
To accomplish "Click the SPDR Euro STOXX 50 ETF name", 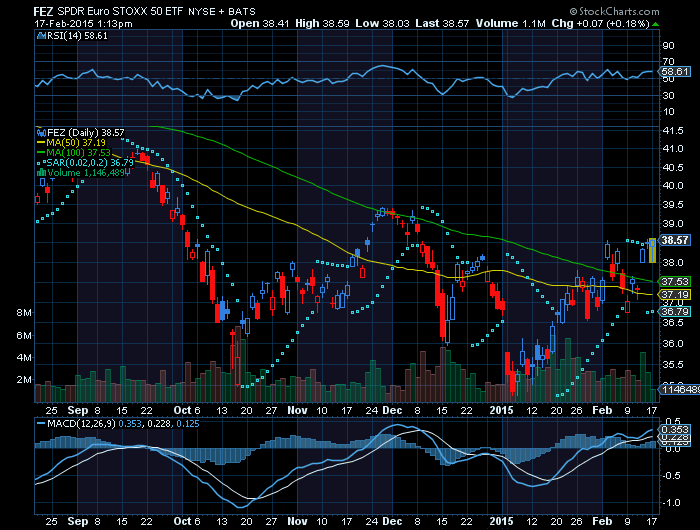I will [121, 11].
